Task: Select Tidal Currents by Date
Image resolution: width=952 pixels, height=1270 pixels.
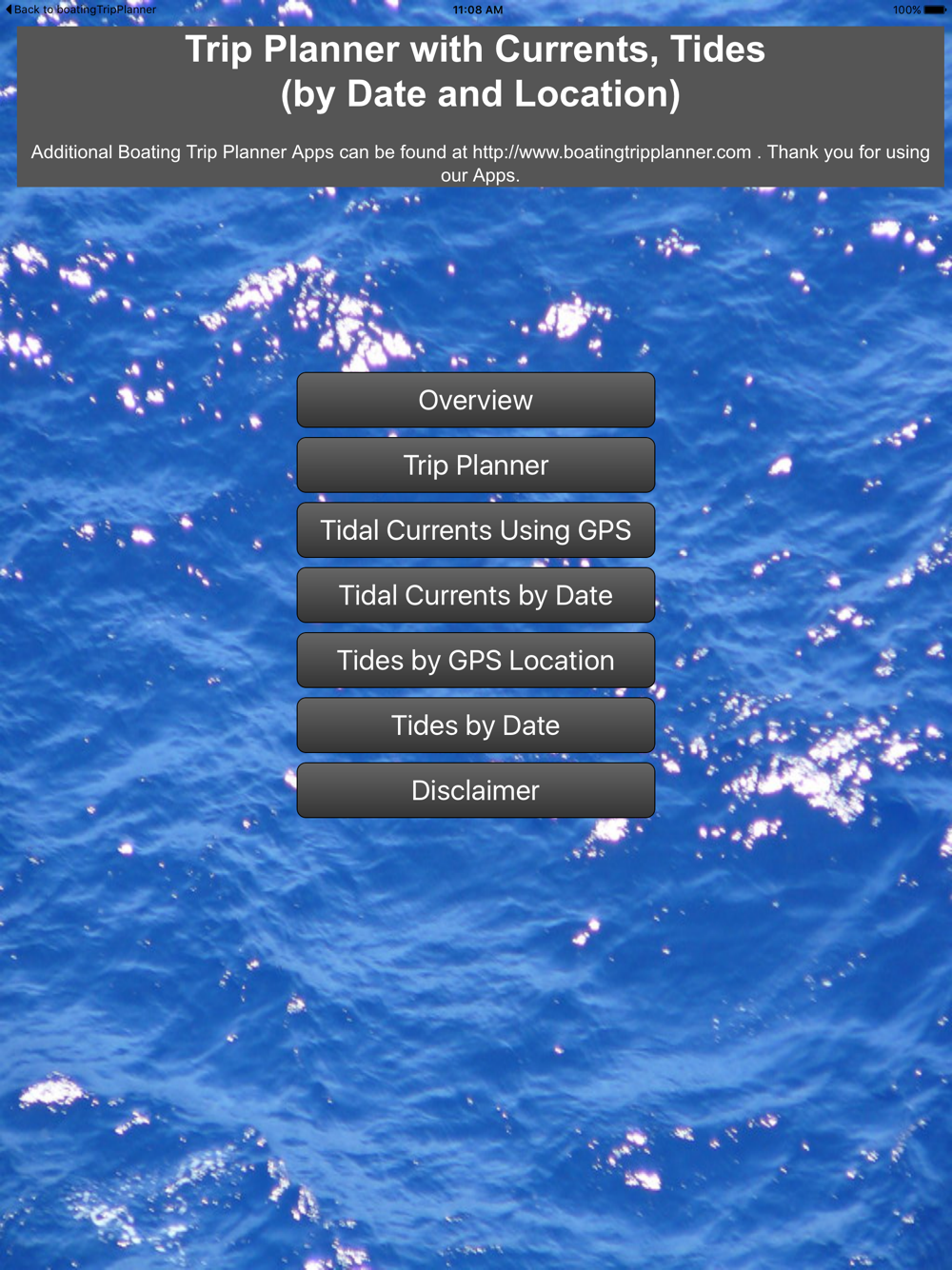Action: coord(476,595)
